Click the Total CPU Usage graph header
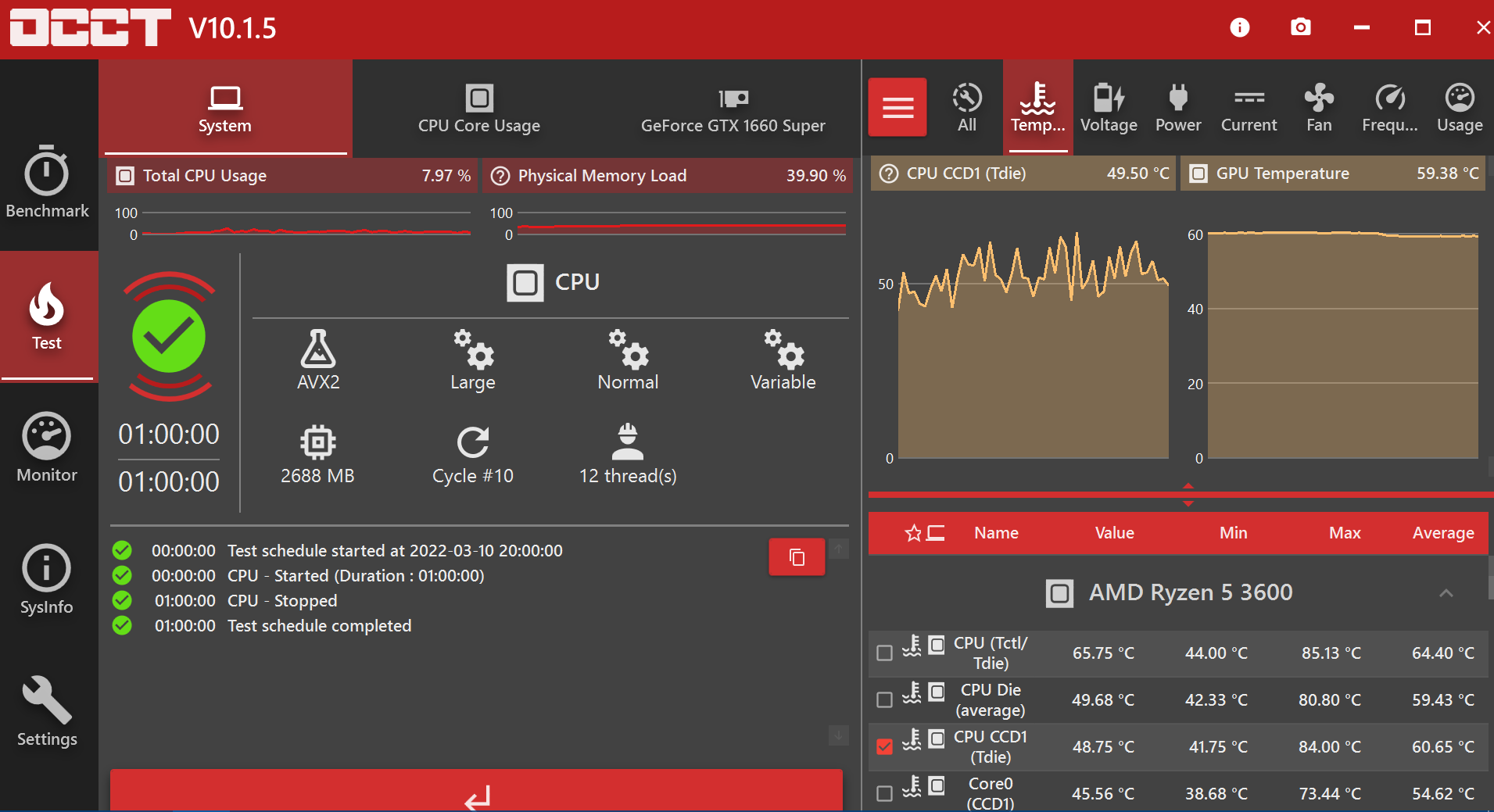The image size is (1494, 812). pos(293,176)
